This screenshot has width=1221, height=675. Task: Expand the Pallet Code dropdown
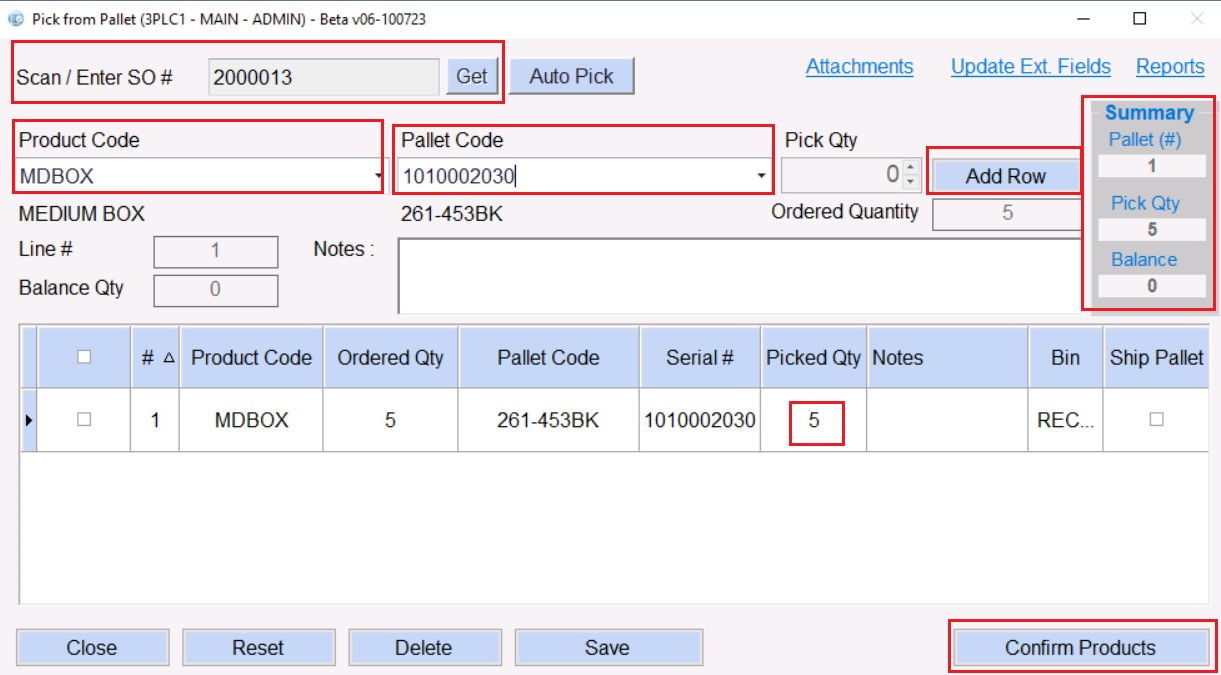[762, 176]
